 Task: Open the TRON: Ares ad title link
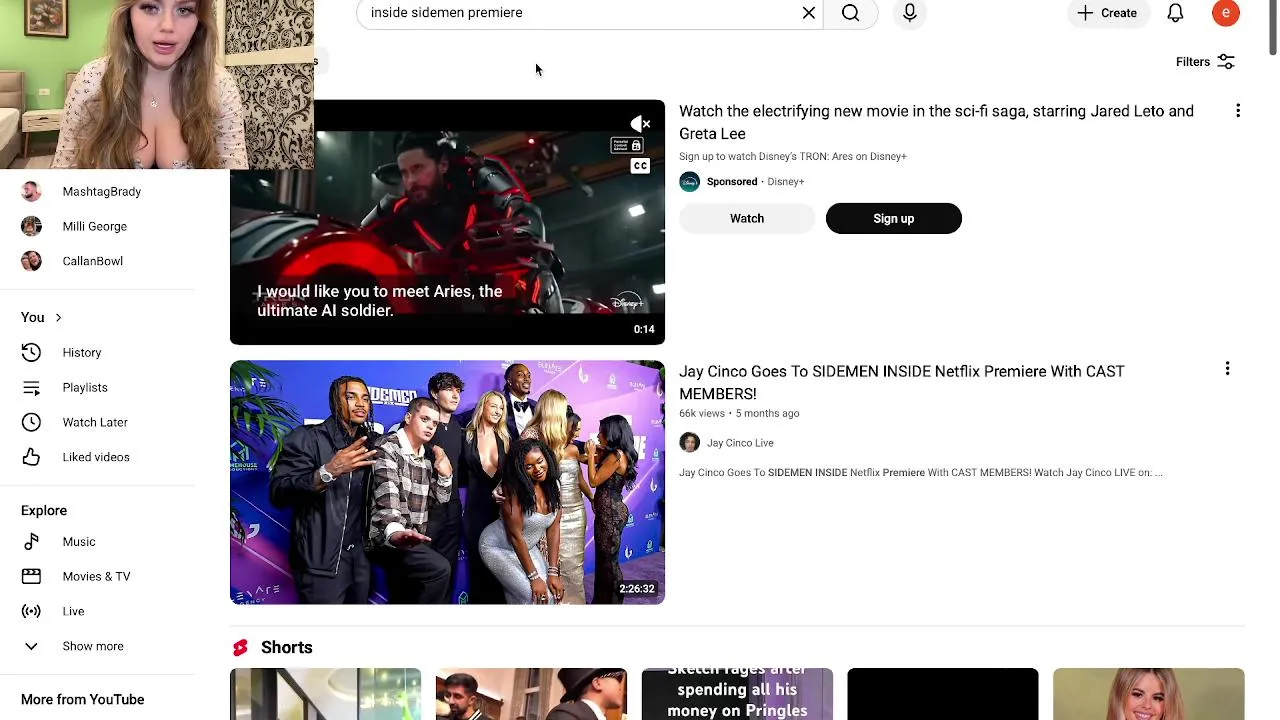936,122
